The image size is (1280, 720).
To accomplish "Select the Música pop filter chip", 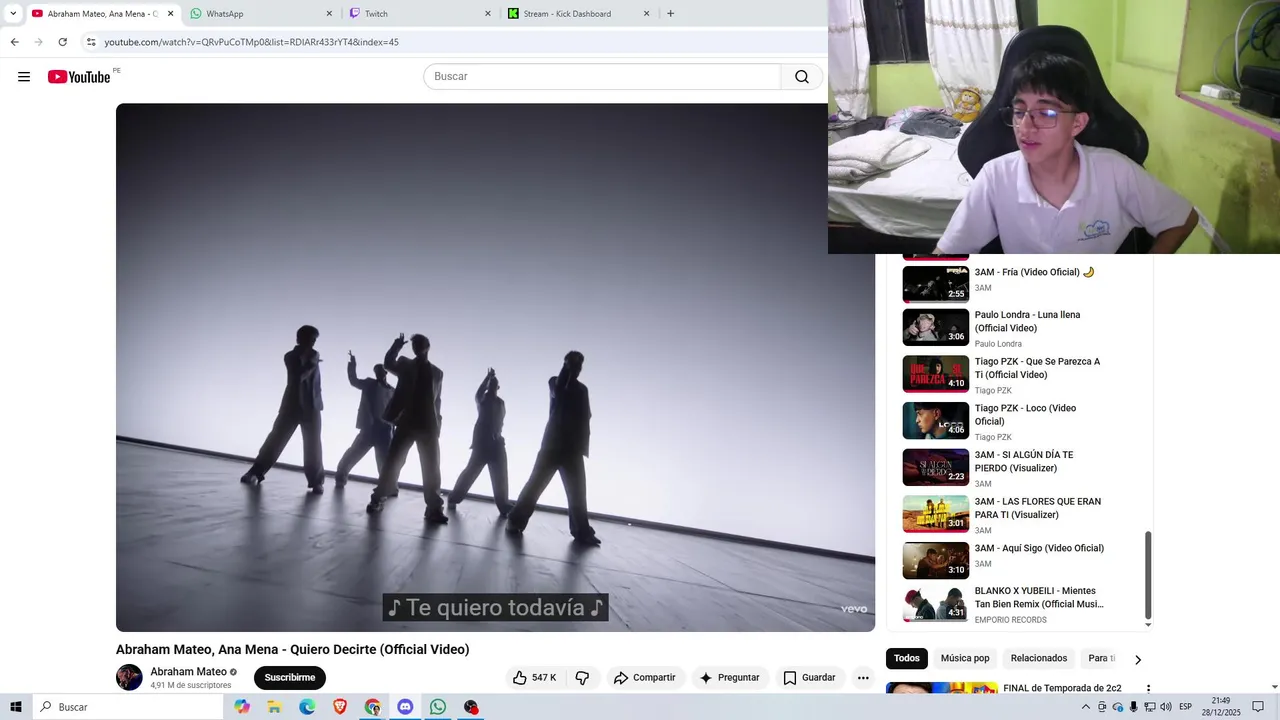I will pyautogui.click(x=965, y=658).
